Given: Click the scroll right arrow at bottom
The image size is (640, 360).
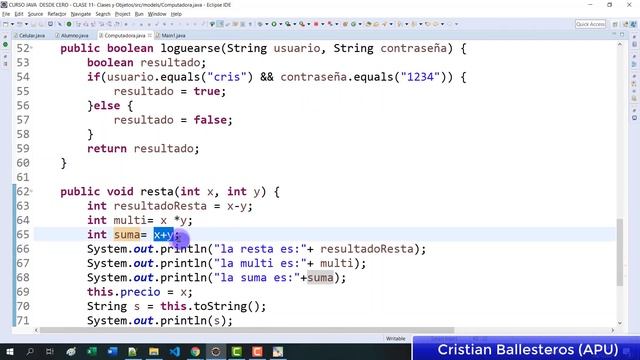Looking at the screenshot, I should pos(613,330).
